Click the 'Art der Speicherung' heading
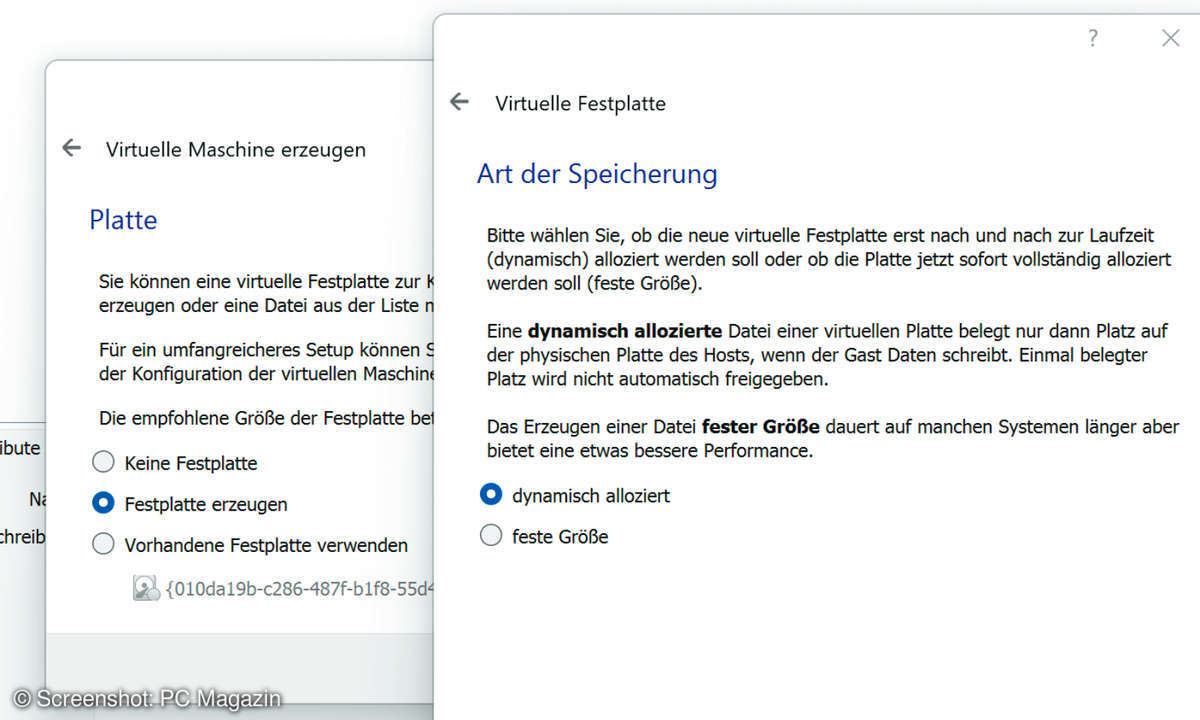Image resolution: width=1200 pixels, height=720 pixels. coord(597,174)
